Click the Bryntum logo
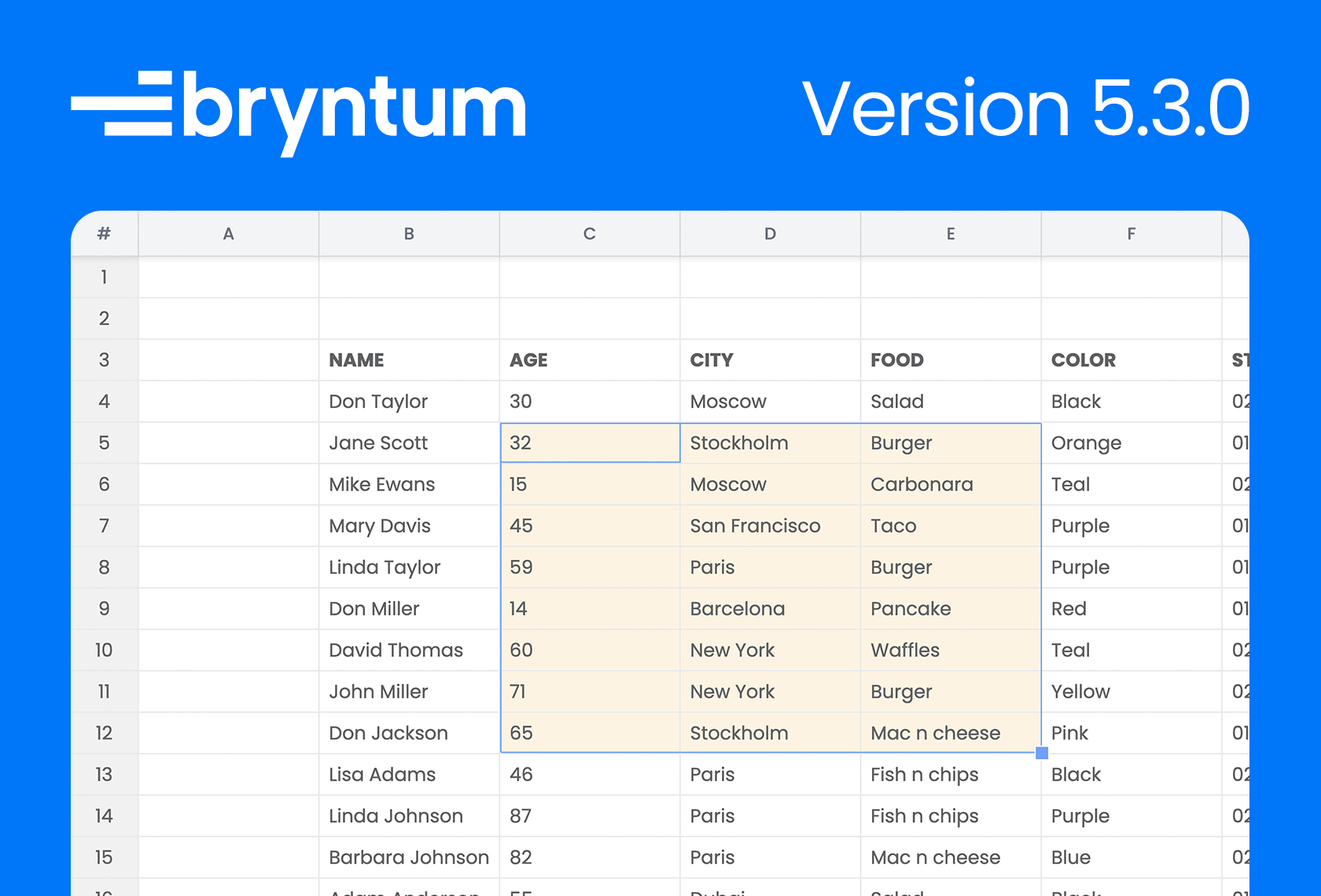This screenshot has height=896, width=1321. pos(299,112)
